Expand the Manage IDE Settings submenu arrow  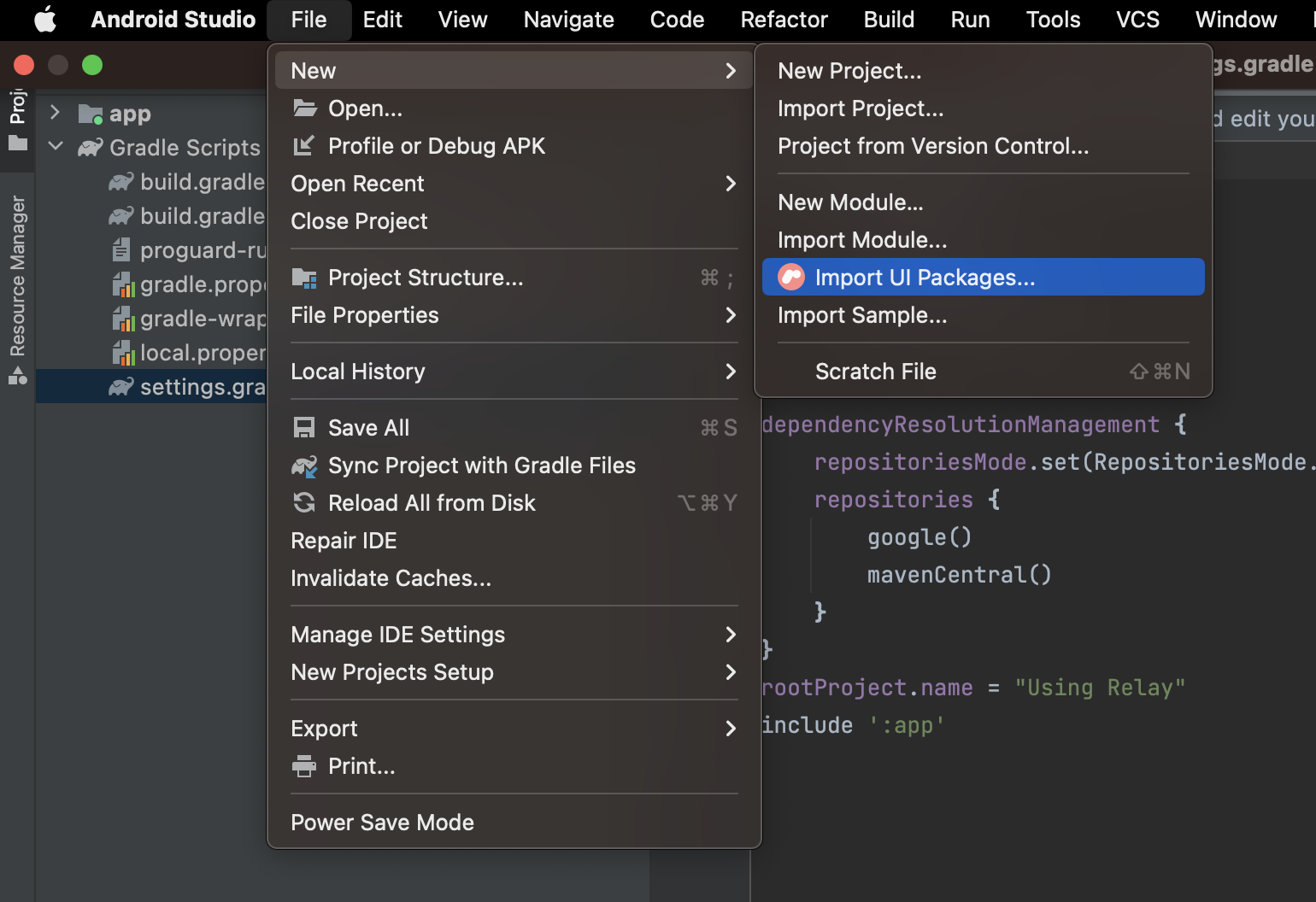tap(730, 635)
